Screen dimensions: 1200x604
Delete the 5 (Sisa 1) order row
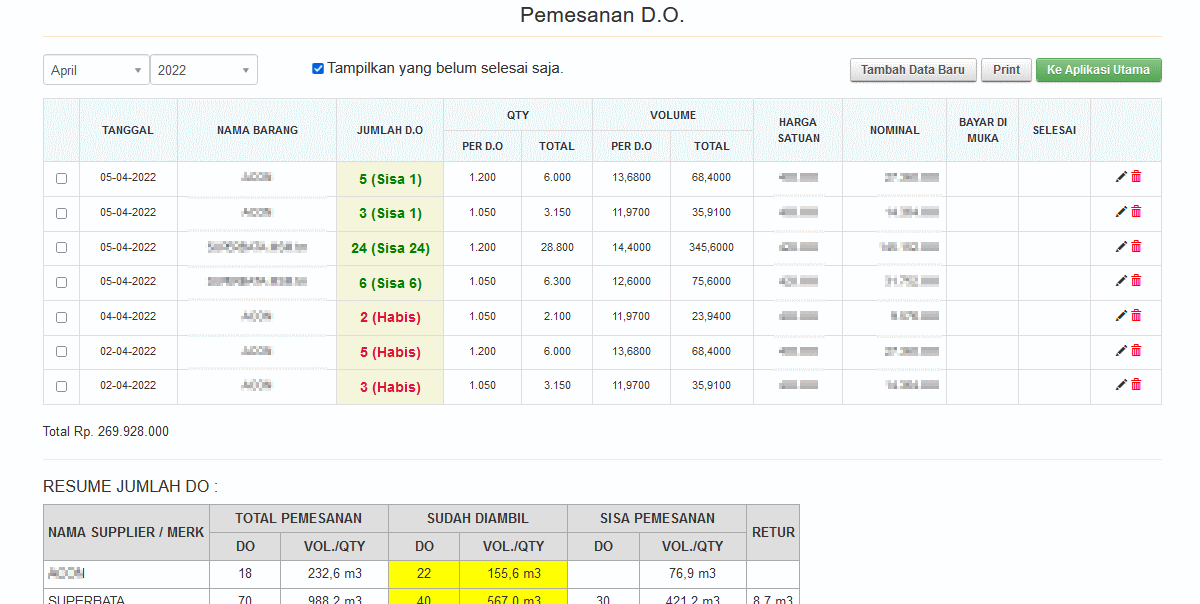(1136, 177)
